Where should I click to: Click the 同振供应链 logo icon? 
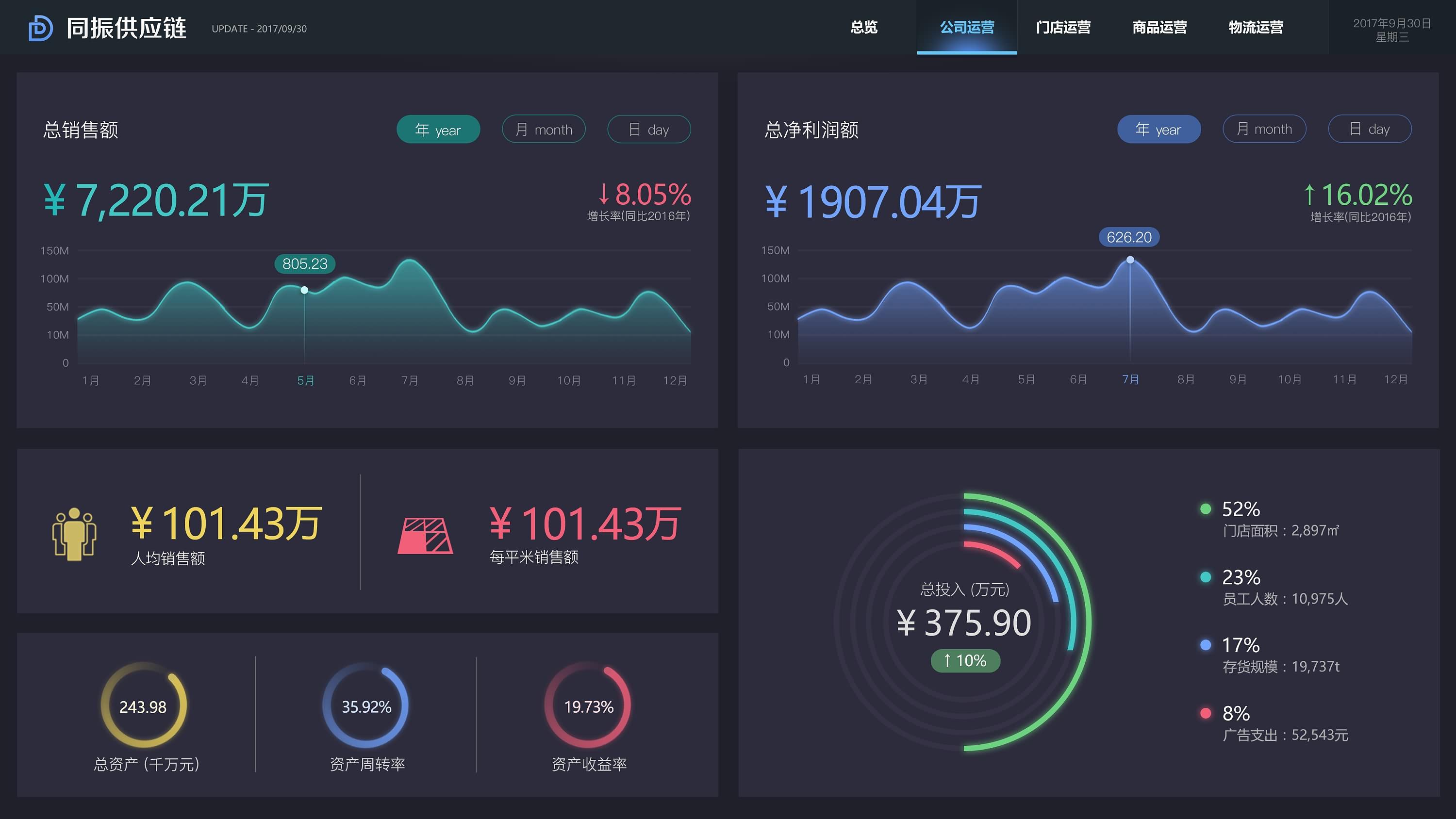41,28
